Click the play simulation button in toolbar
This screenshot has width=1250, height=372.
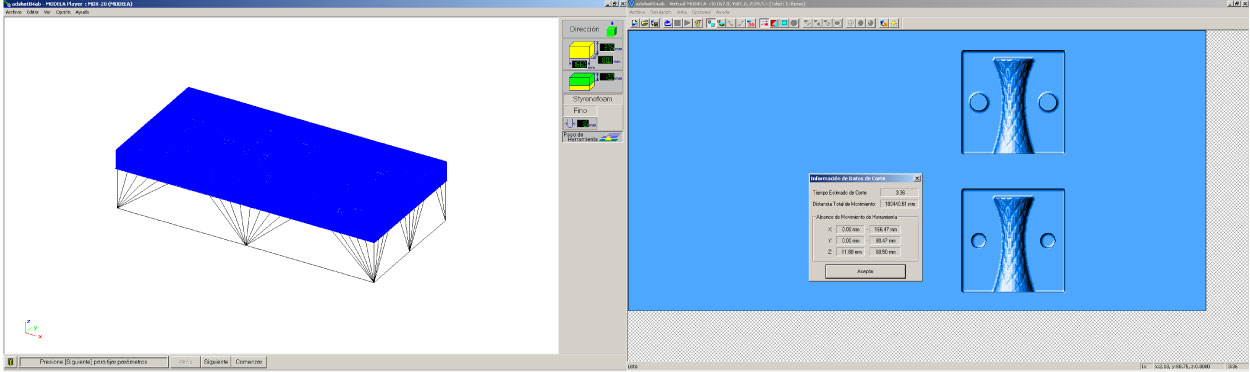click(x=687, y=23)
